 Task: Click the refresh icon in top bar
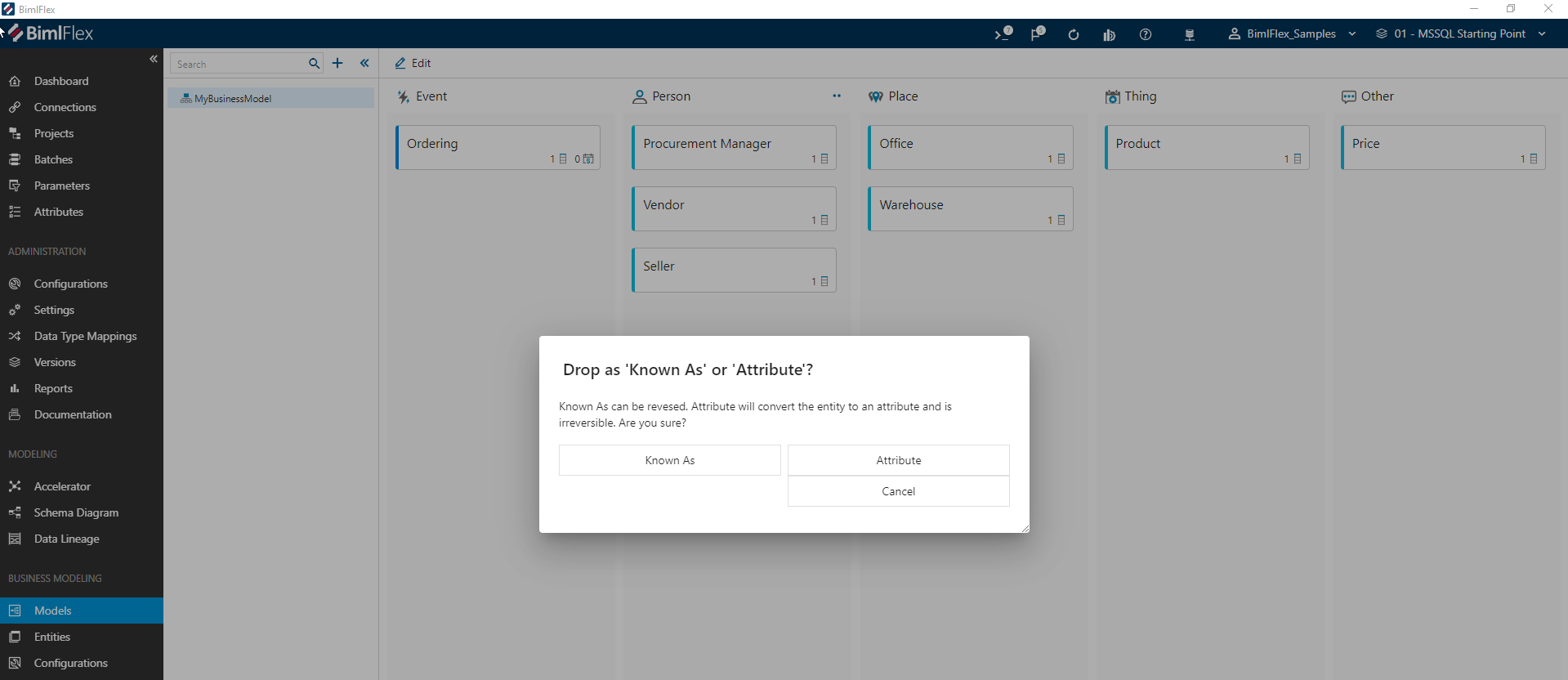[1073, 34]
